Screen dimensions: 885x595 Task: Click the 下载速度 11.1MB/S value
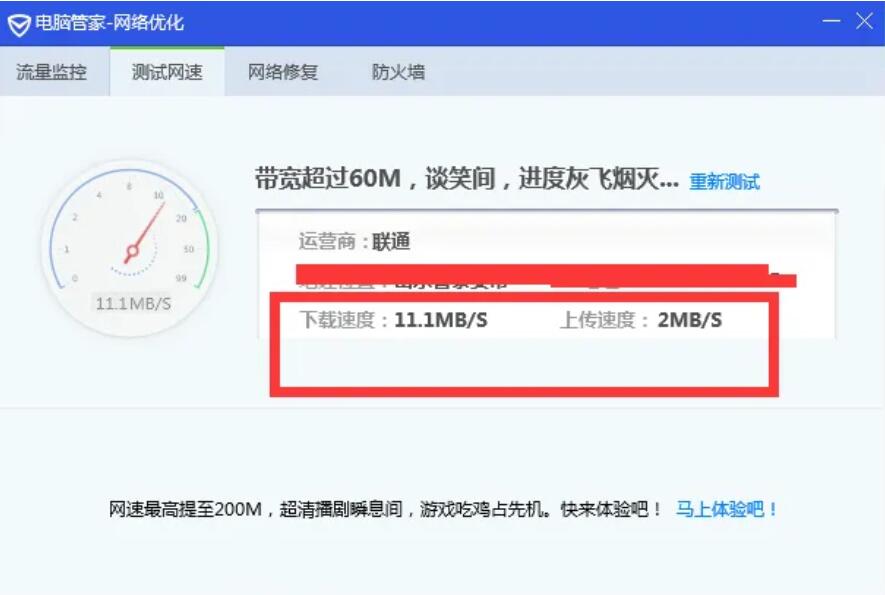[x=440, y=320]
